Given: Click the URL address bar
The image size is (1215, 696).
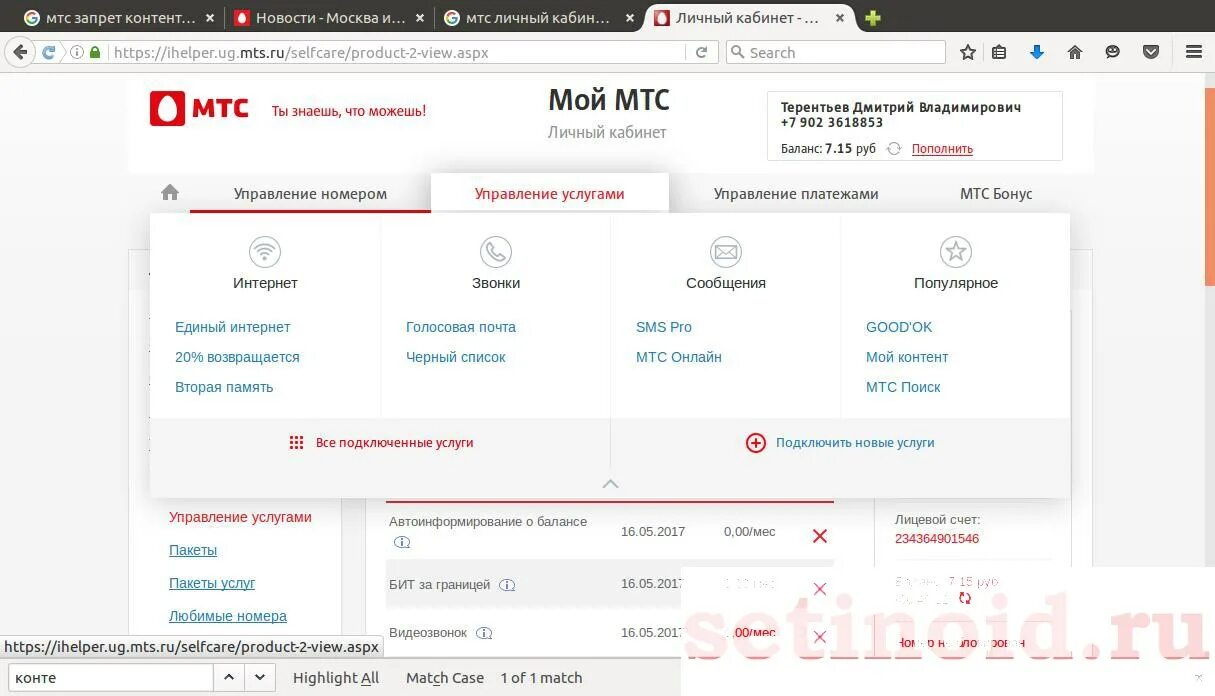Looking at the screenshot, I should [400, 53].
